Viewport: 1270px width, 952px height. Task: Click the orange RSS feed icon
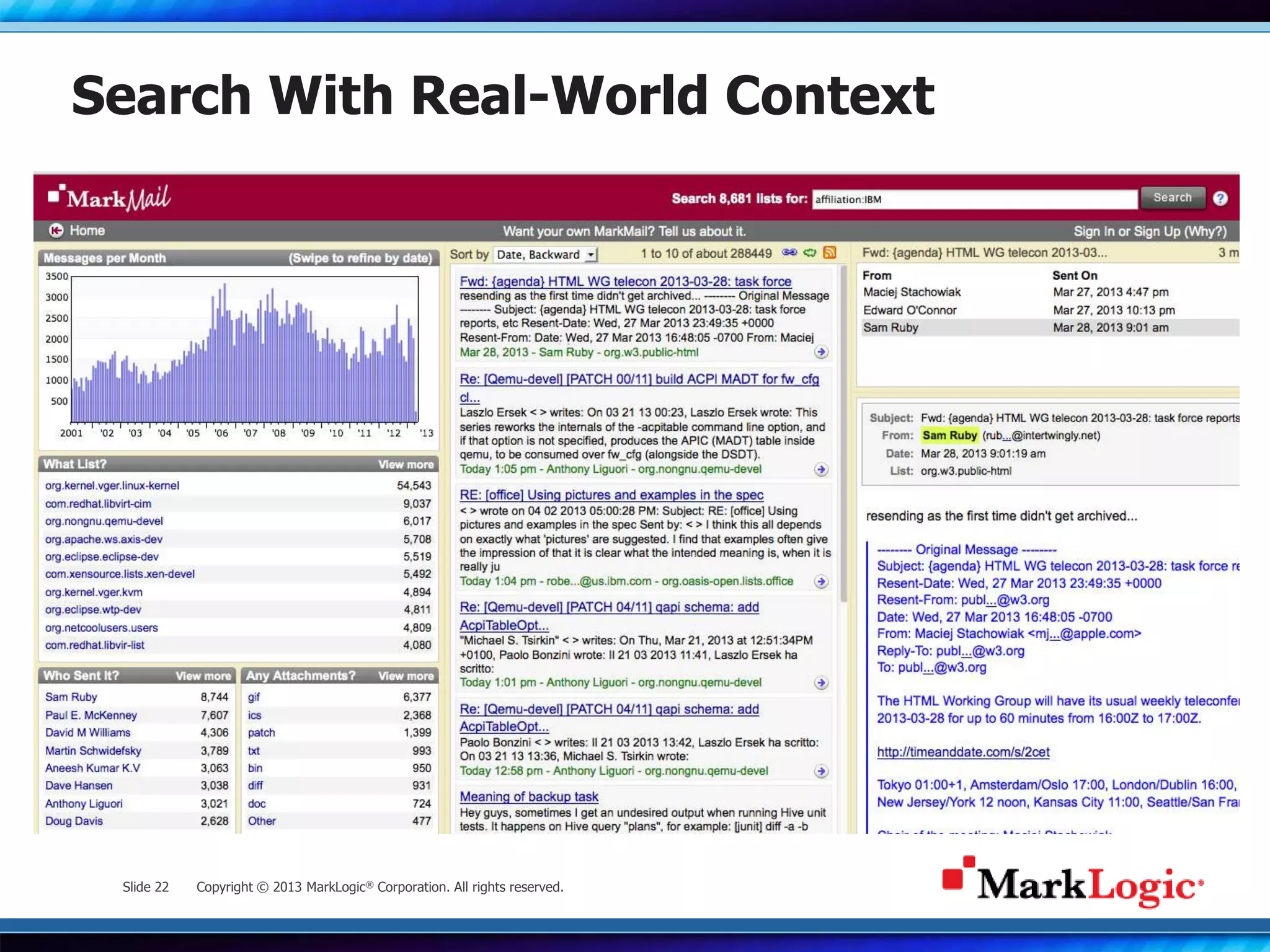829,253
